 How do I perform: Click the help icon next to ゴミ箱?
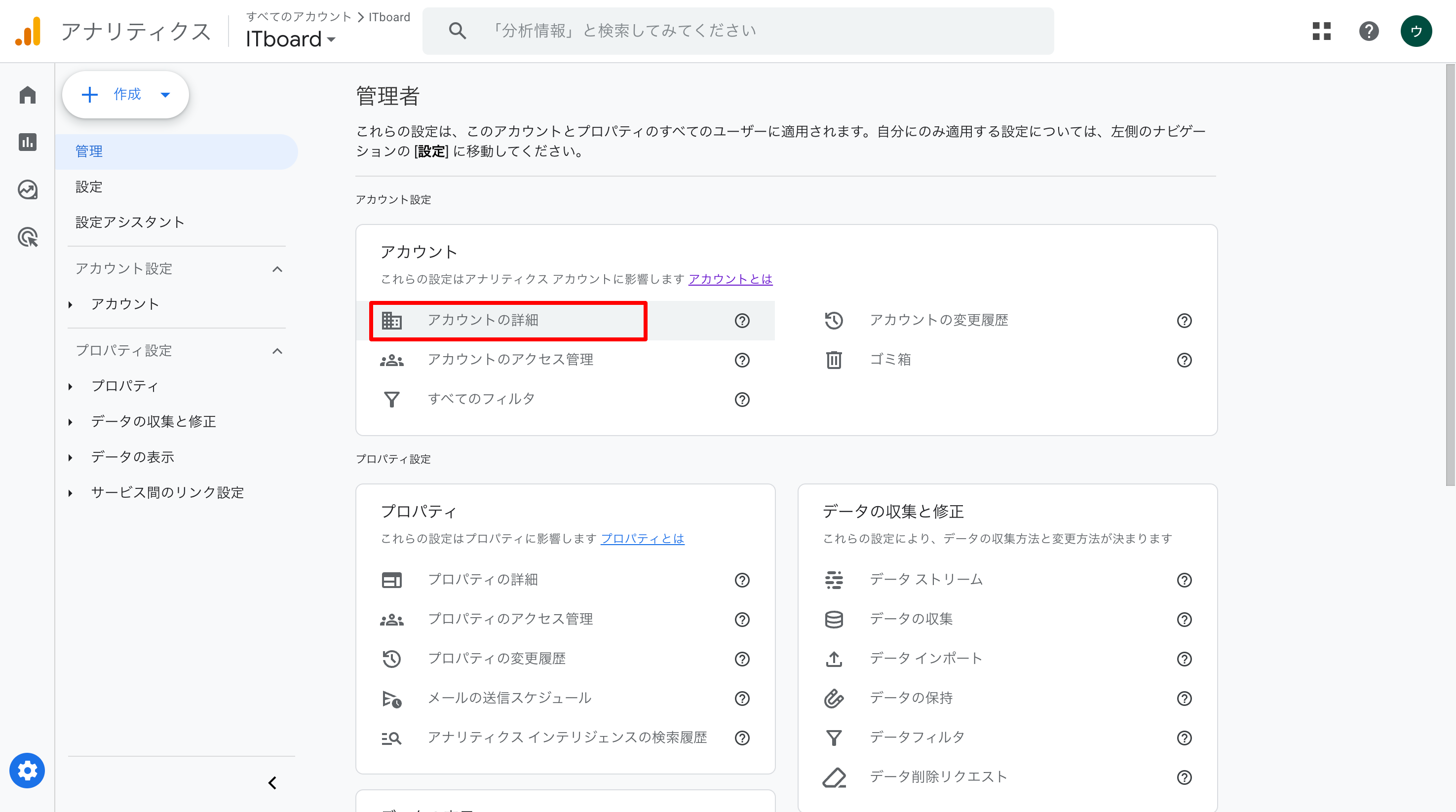tap(1184, 360)
